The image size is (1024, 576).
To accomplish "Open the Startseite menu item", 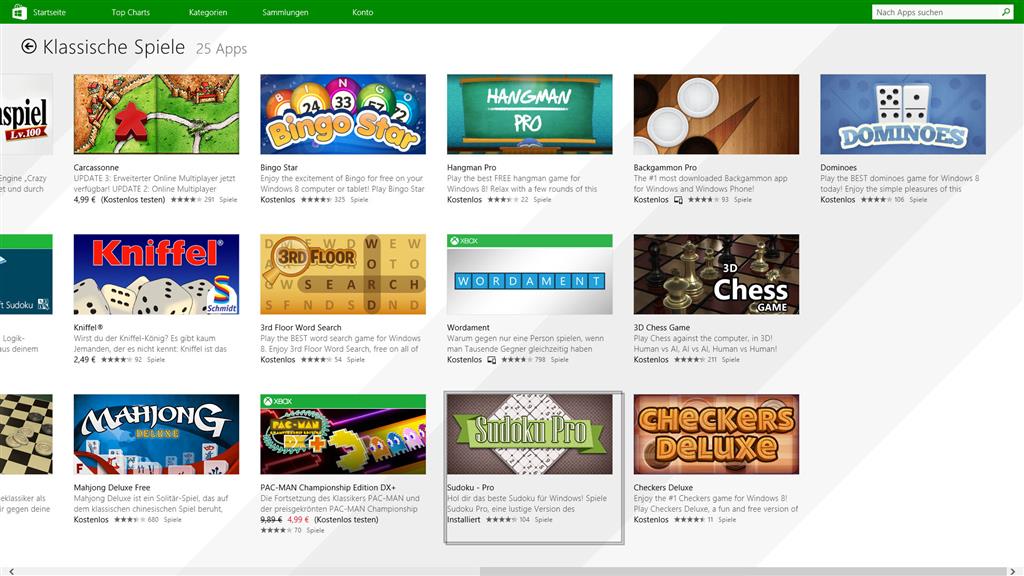I will click(50, 12).
